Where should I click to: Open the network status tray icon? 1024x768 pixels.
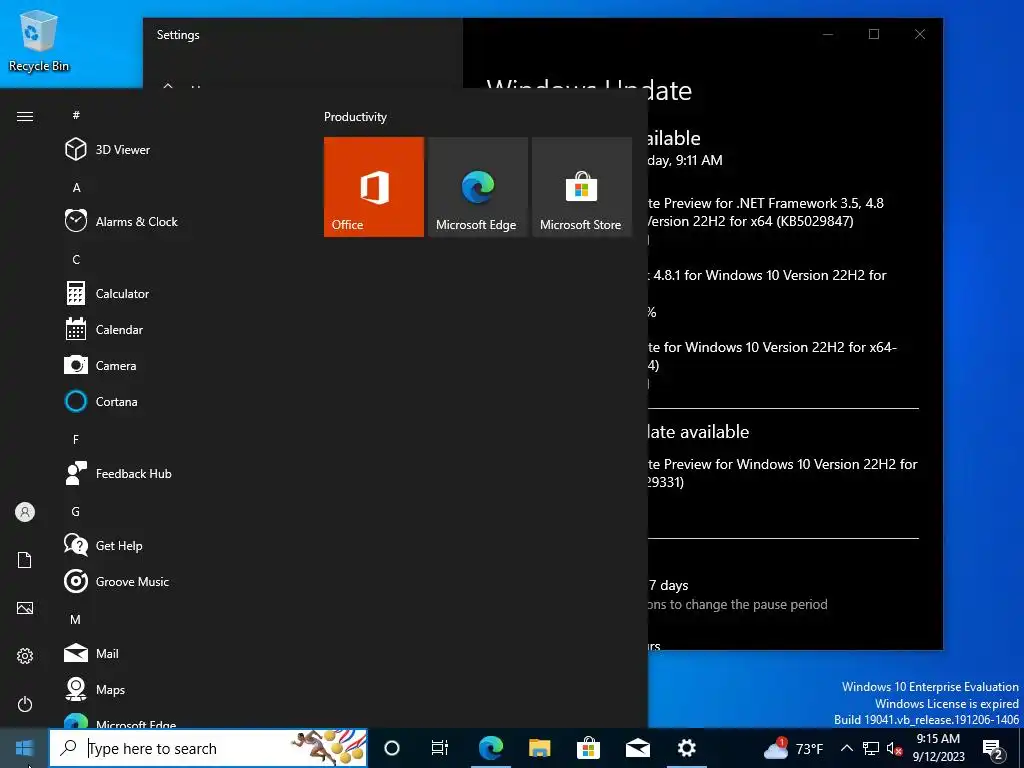[x=871, y=748]
